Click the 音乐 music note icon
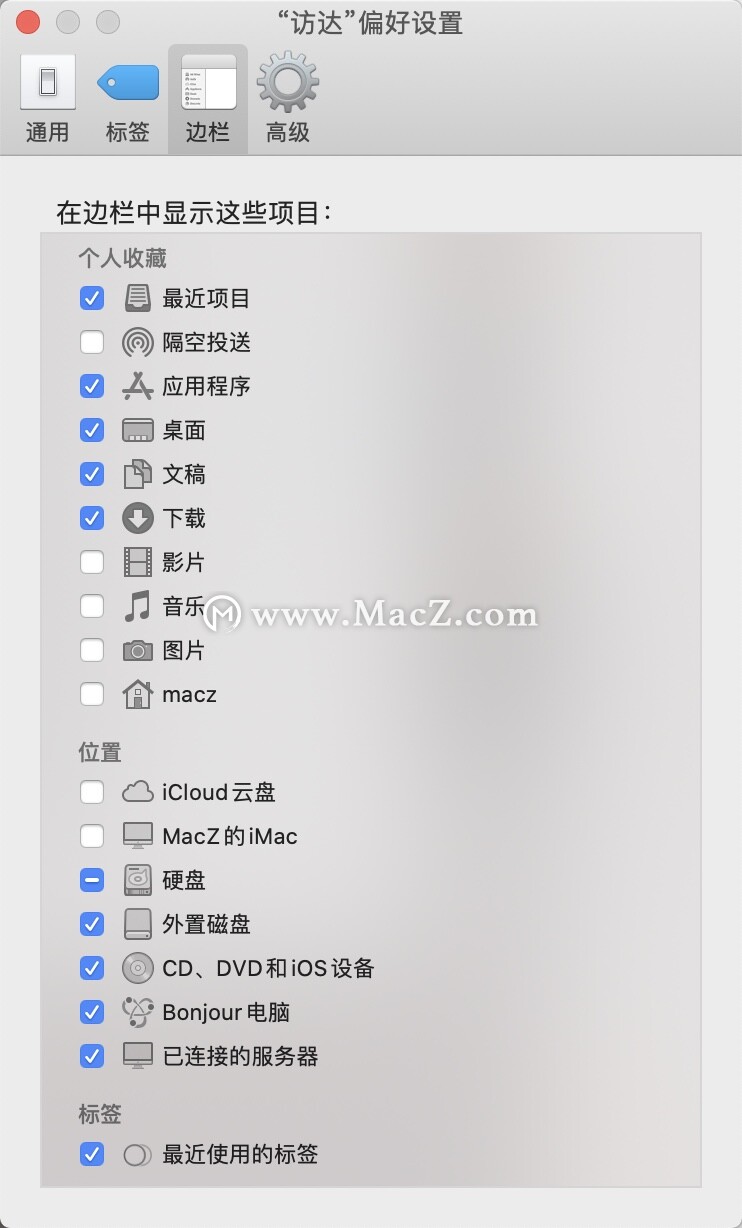Viewport: 742px width, 1228px height. [x=138, y=606]
